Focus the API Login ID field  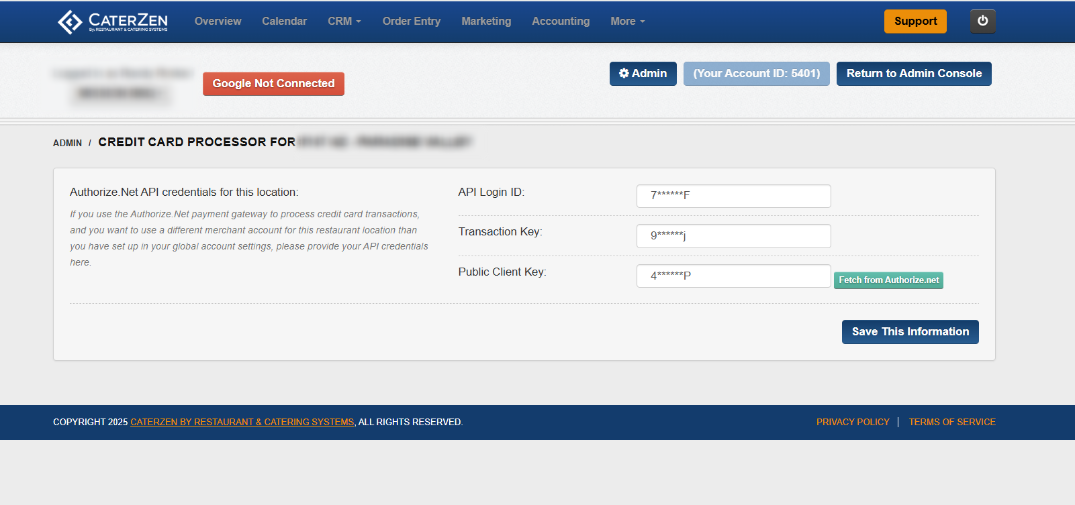[x=734, y=196]
